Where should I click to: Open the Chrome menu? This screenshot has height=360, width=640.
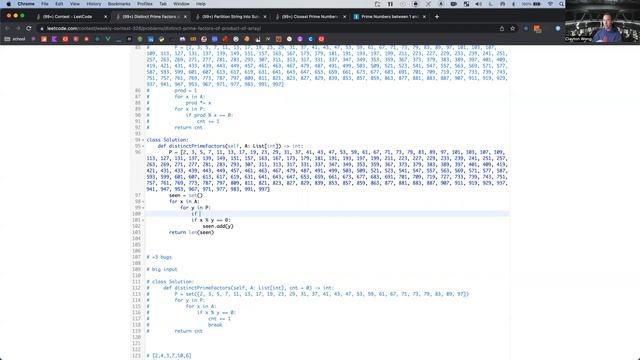[x=26, y=4]
